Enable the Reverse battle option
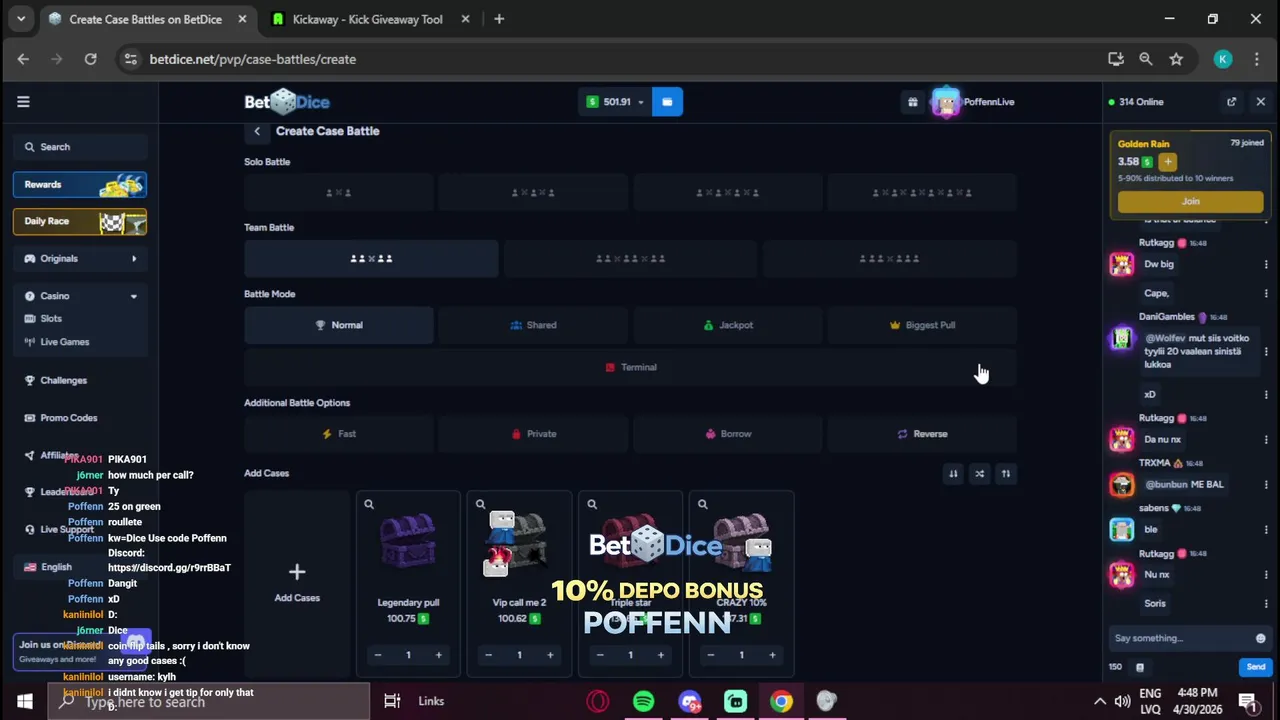Screen dimensions: 1280x720 coord(922,434)
